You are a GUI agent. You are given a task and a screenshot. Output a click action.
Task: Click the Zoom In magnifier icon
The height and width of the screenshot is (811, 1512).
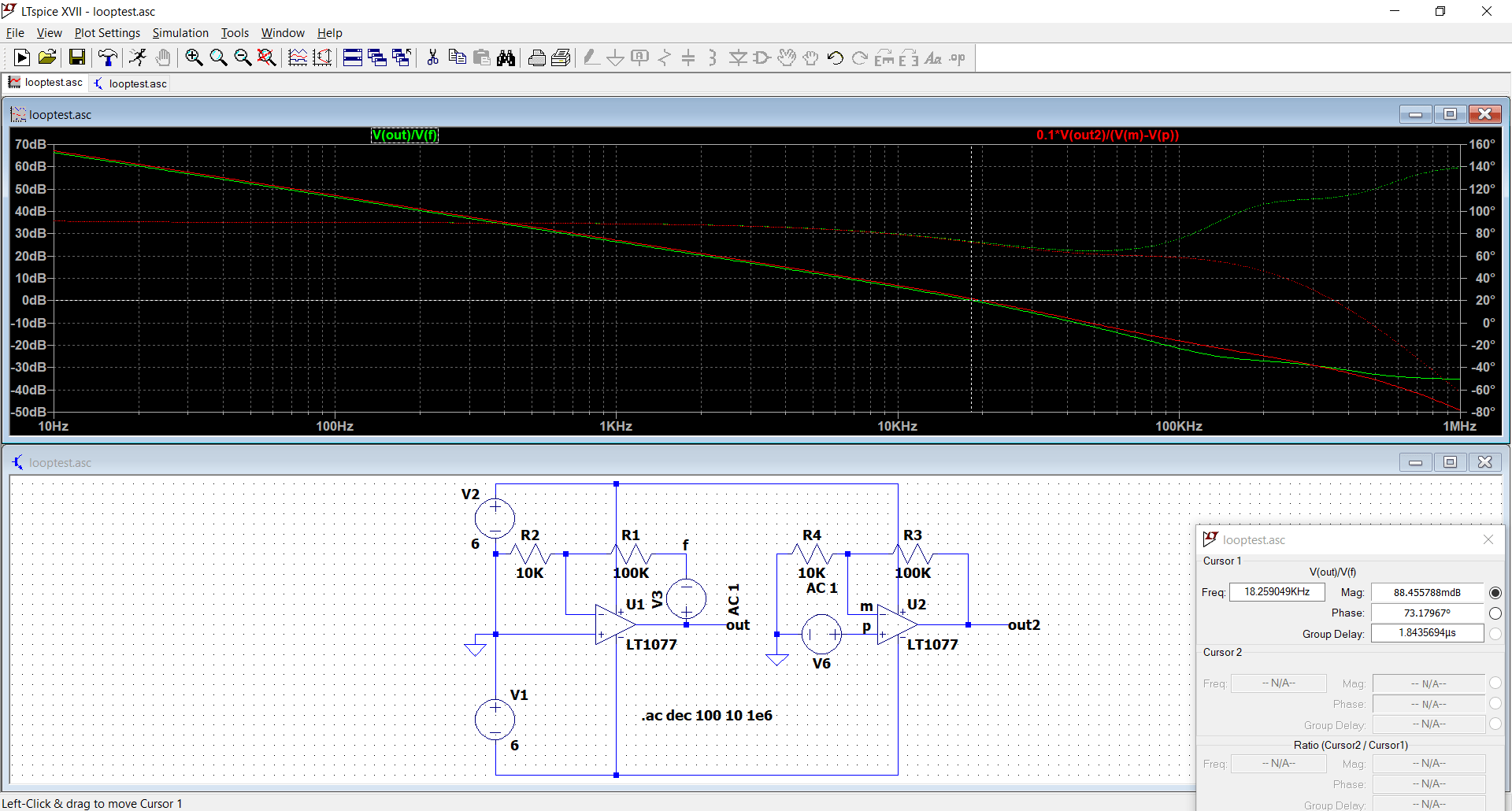tap(194, 57)
